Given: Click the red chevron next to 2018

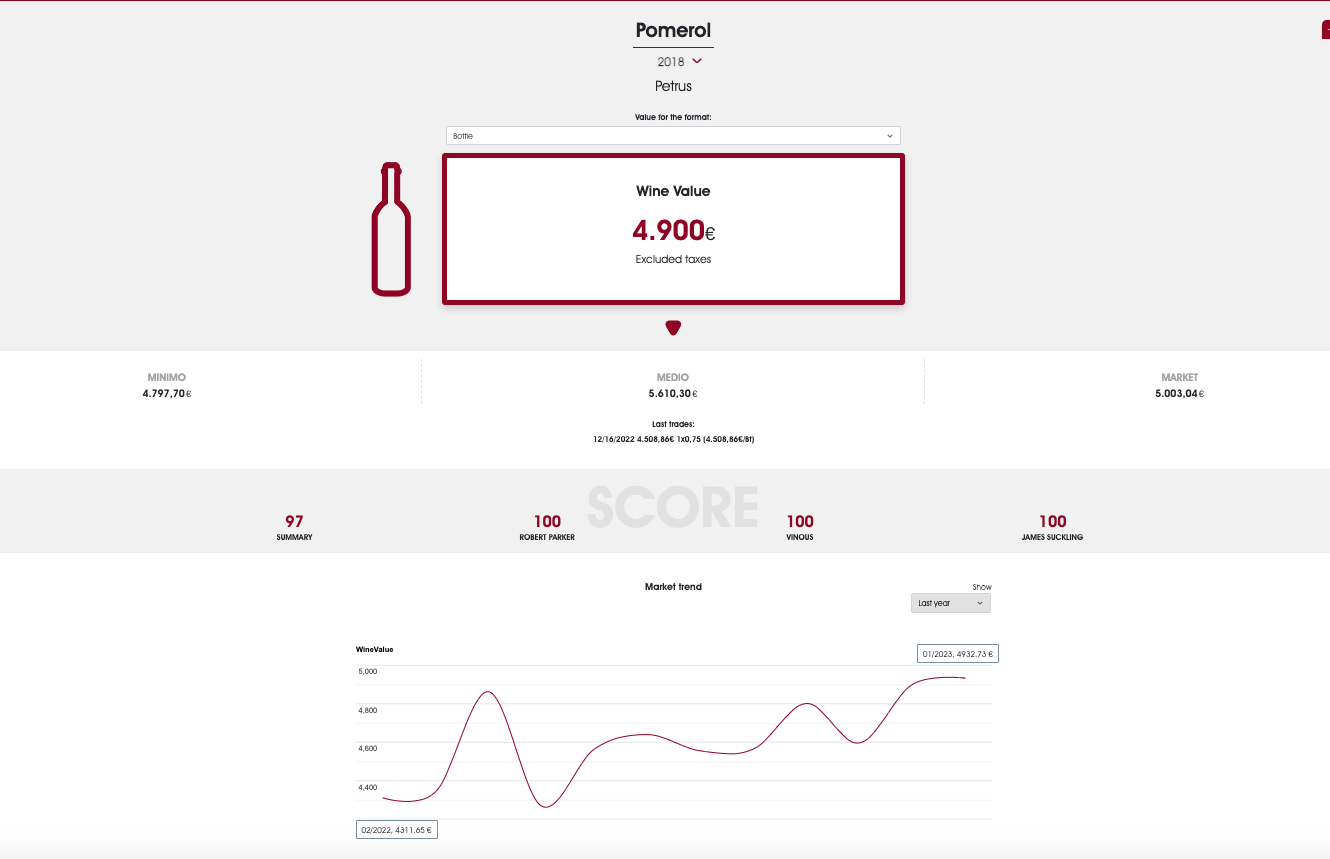Looking at the screenshot, I should [697, 62].
